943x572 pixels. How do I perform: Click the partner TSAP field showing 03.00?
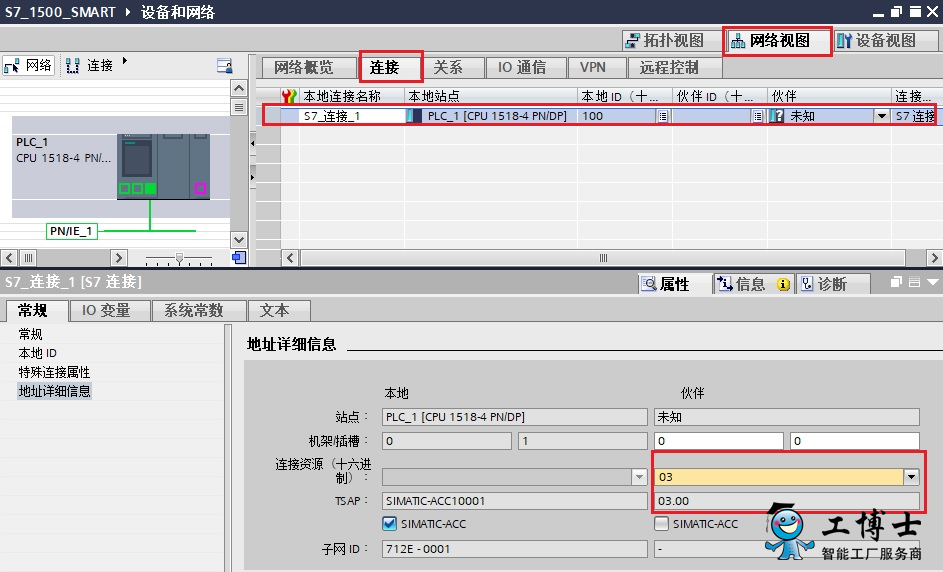787,501
